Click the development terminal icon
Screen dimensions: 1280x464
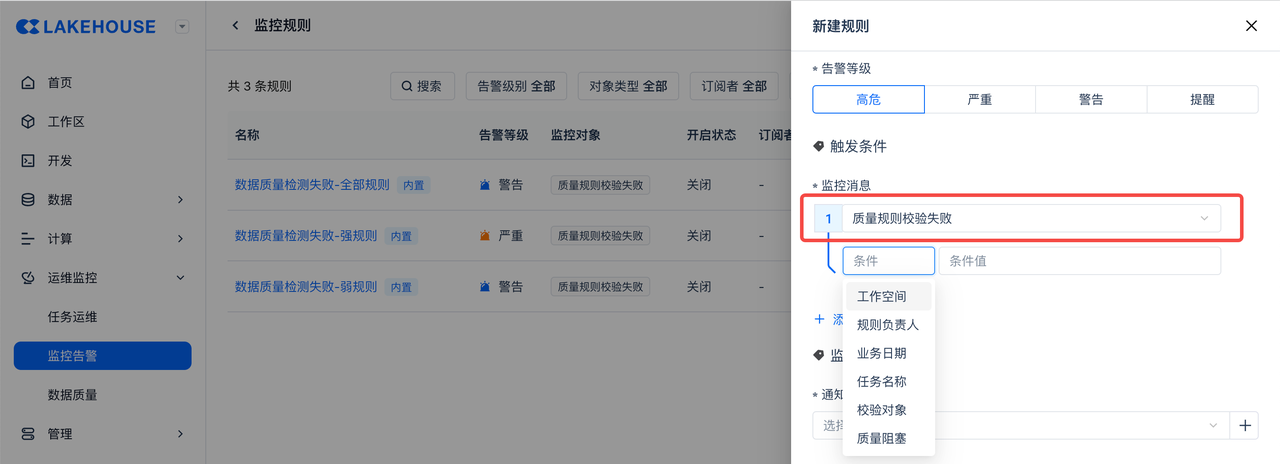[x=28, y=161]
